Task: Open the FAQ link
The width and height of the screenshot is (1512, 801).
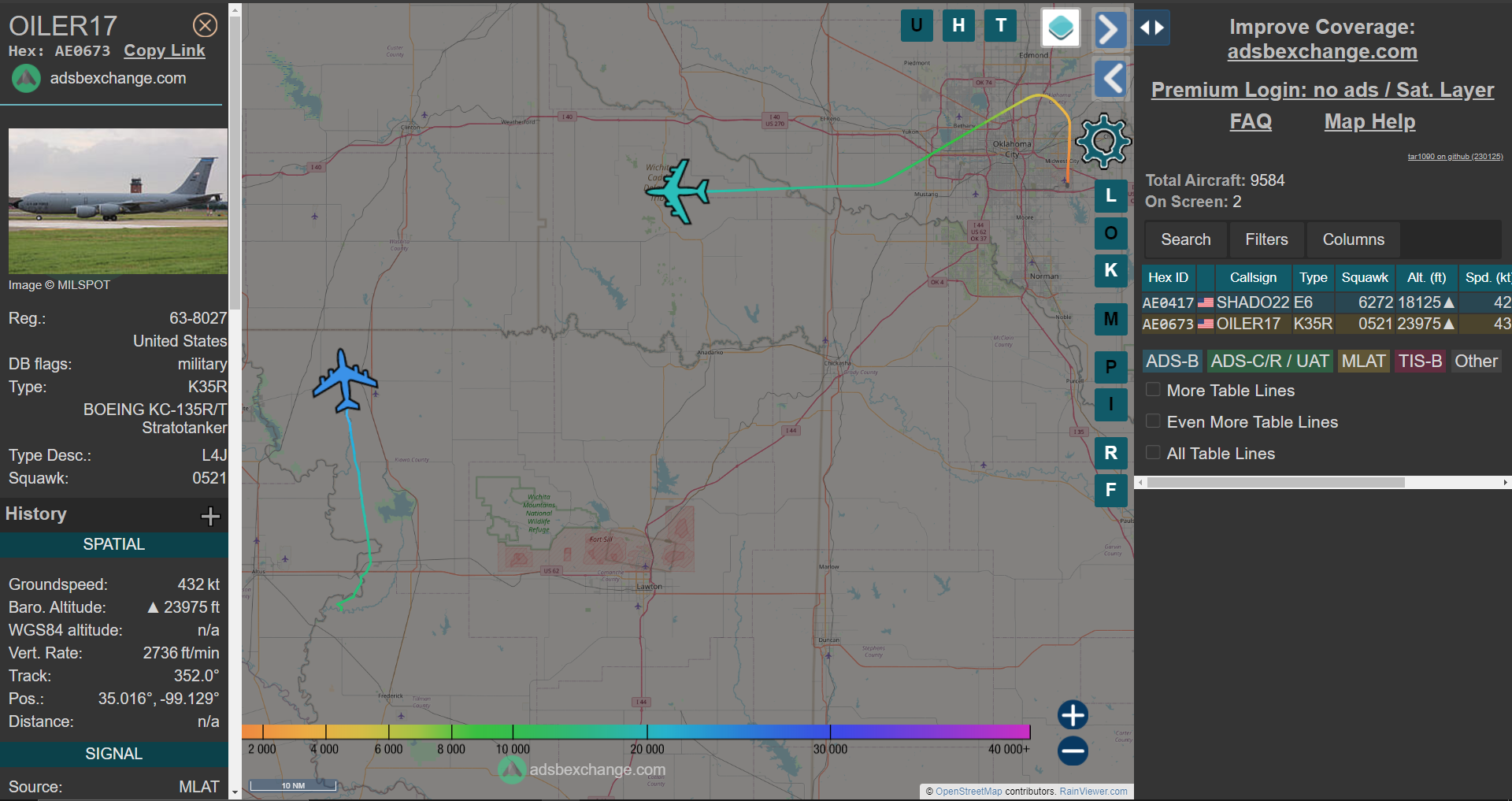Action: tap(1251, 121)
